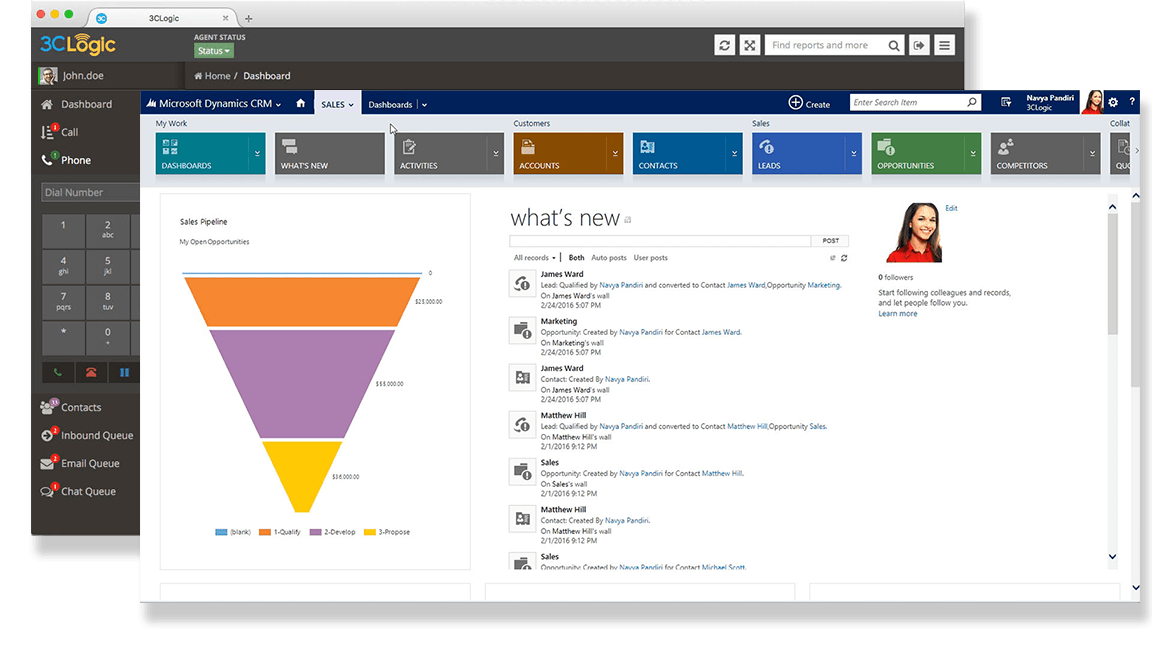Viewport: 1152px width, 654px height.
Task: Open the SALES menu in CRM
Action: (x=337, y=104)
